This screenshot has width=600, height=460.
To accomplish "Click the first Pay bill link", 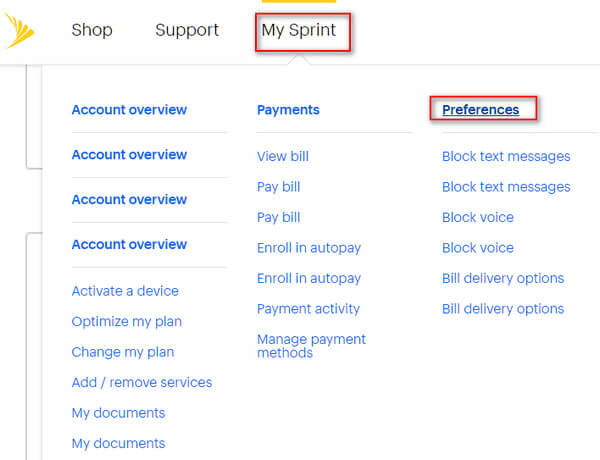I will coord(278,187).
